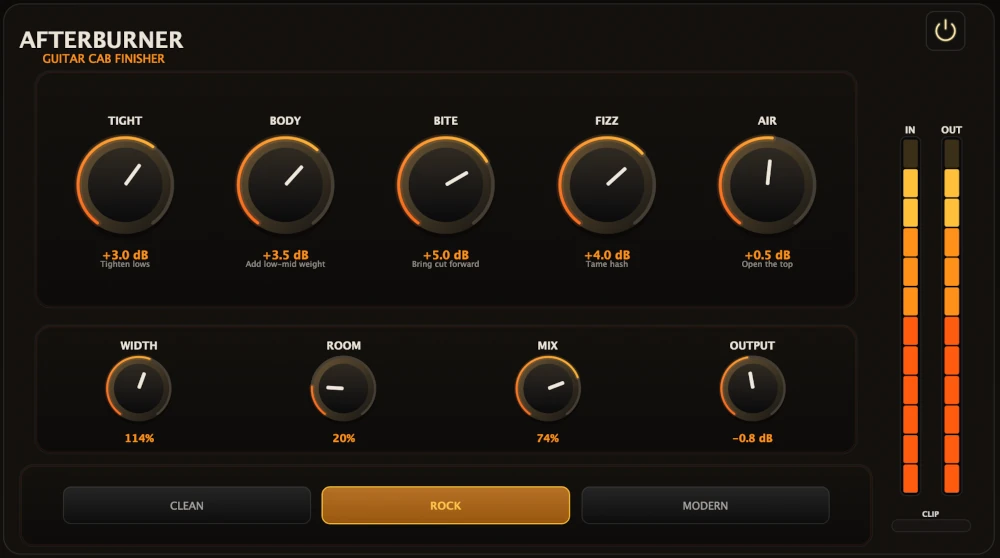
Task: Click the IN meter label
Action: [910, 130]
